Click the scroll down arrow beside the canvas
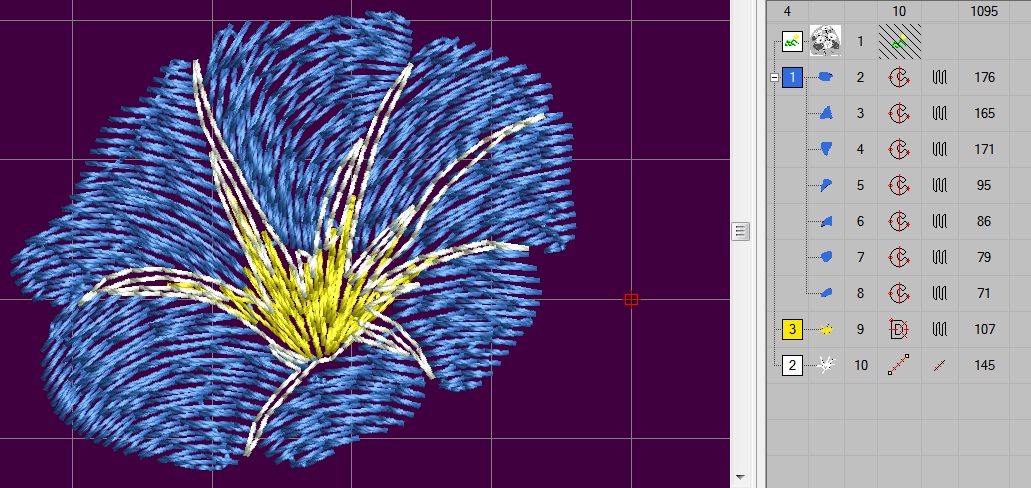The width and height of the screenshot is (1031, 488). (x=740, y=477)
